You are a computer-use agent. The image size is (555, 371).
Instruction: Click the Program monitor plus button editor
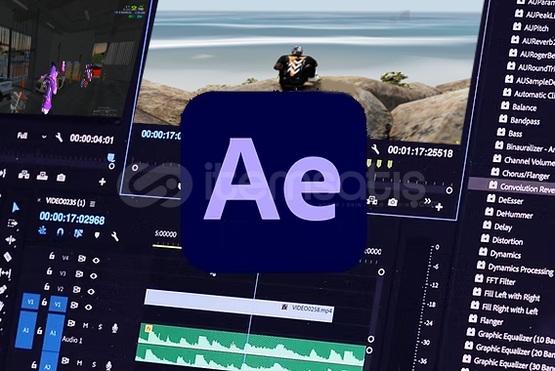[439, 207]
